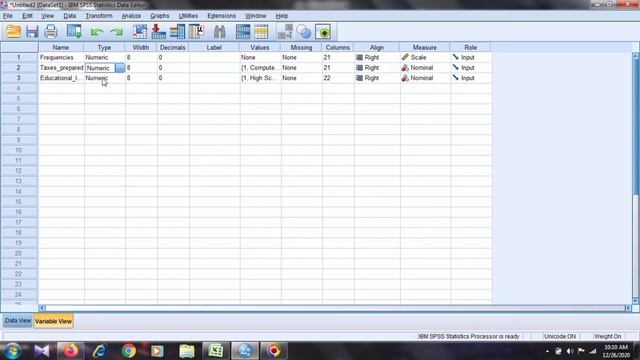The image size is (640, 360).
Task: Click the horizontal scrollbar's left arrow
Action: coord(42,308)
